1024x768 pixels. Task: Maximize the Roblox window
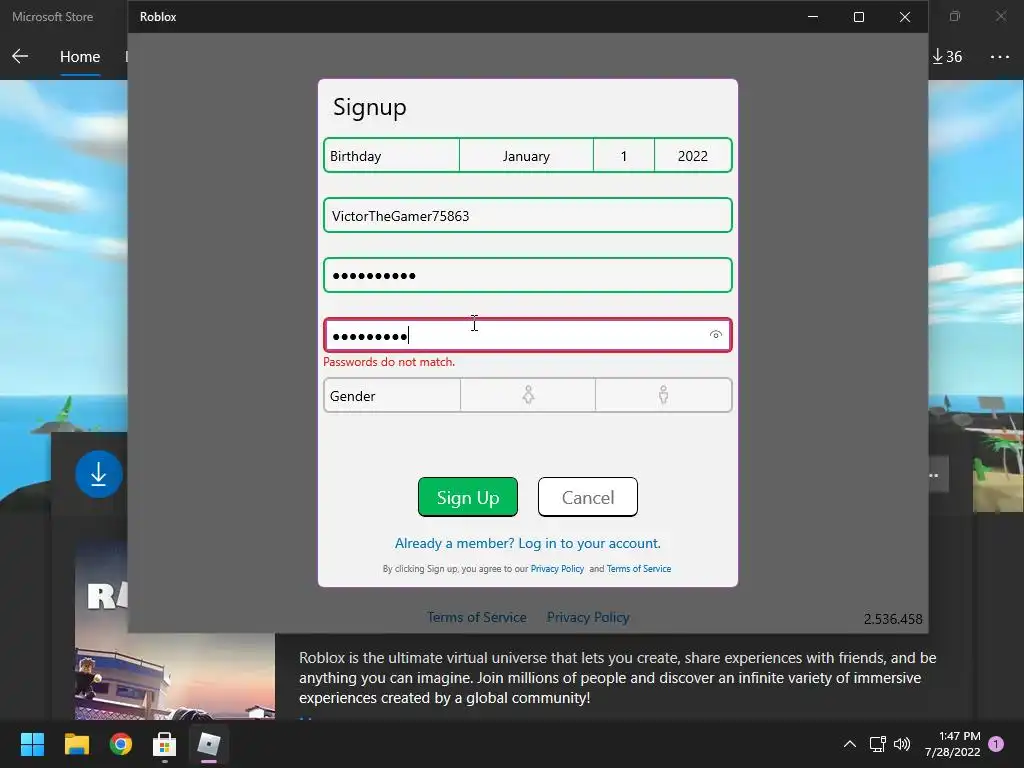859,17
